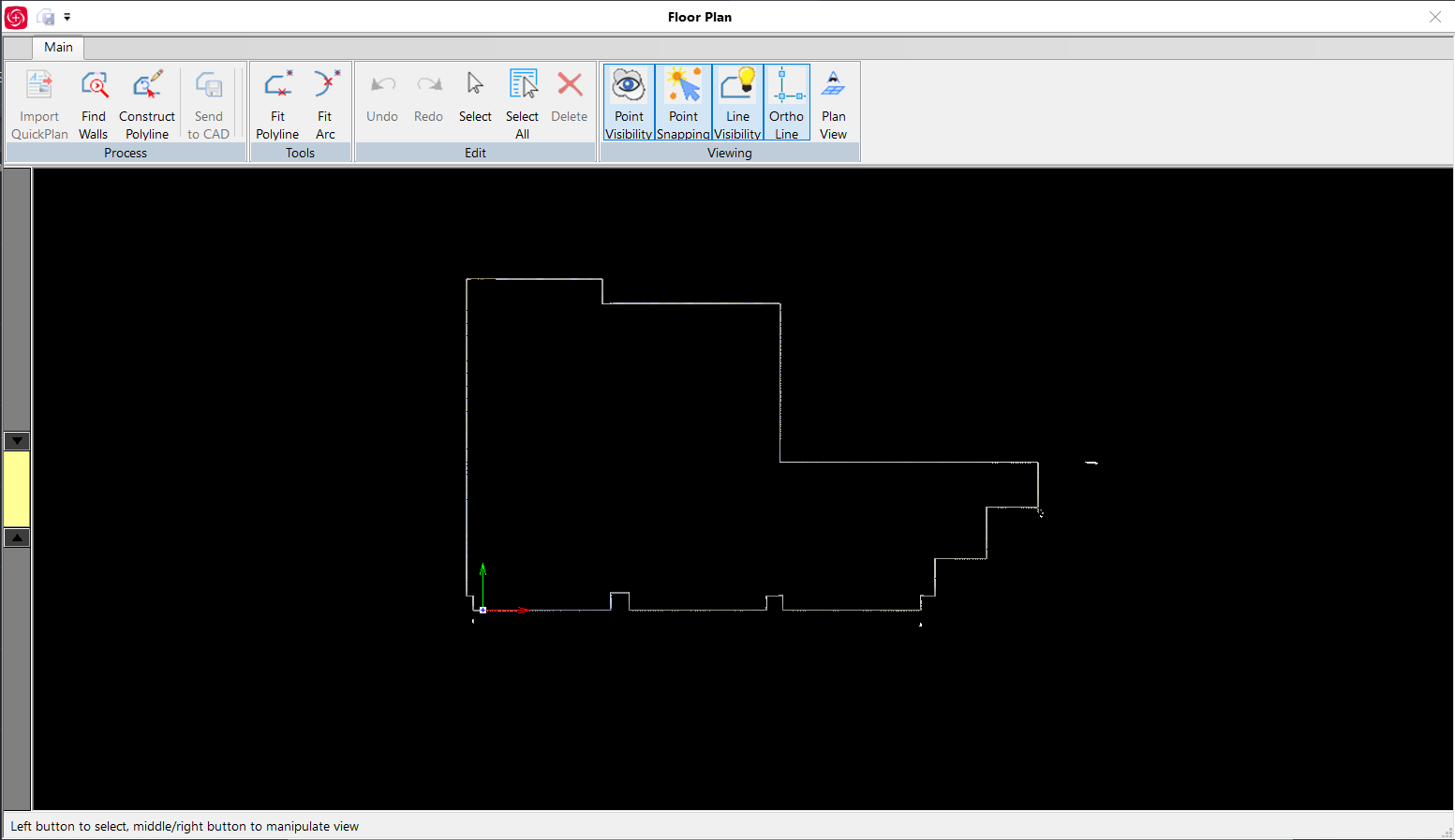The height and width of the screenshot is (840, 1455).
Task: Click Select All in Edit group
Action: click(522, 103)
